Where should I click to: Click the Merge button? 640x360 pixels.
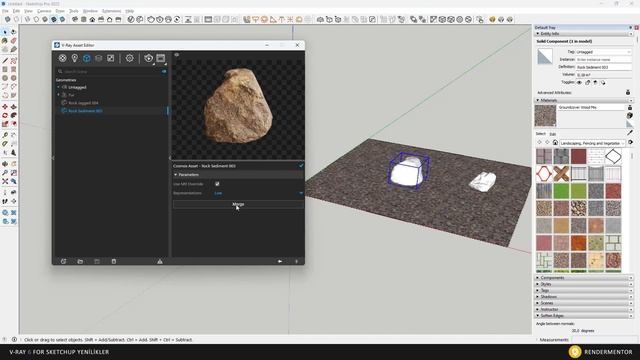click(238, 204)
